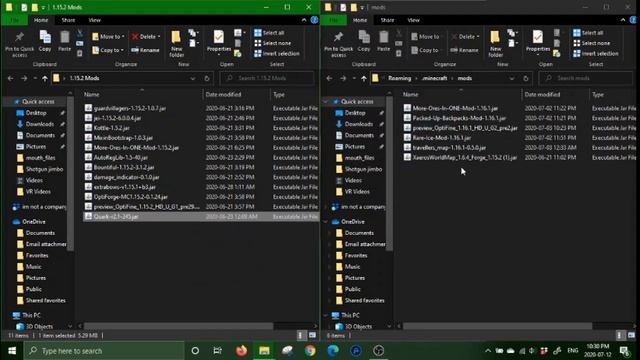Switch to large icons view in left window
The width and height of the screenshot is (640, 360).
312,336
